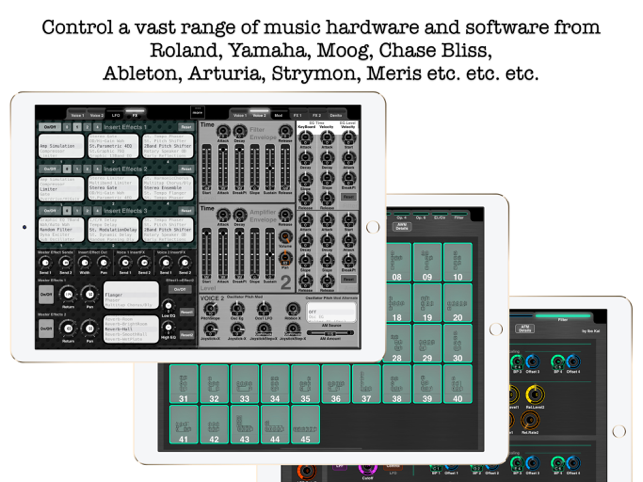Open the Stereo Ensemble effect picker
This screenshot has height=482, width=643.
[x=168, y=188]
